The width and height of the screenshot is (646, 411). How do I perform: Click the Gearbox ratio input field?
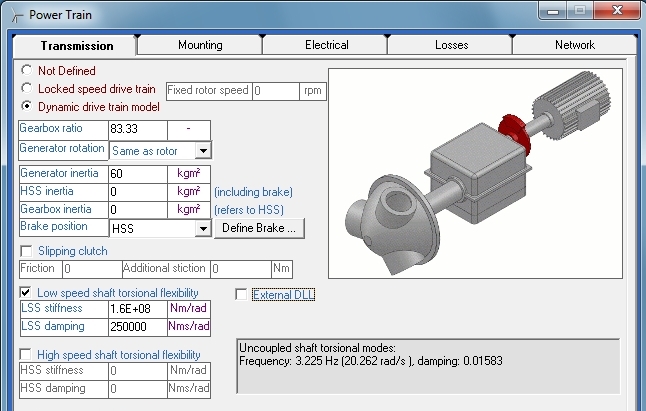[137, 129]
